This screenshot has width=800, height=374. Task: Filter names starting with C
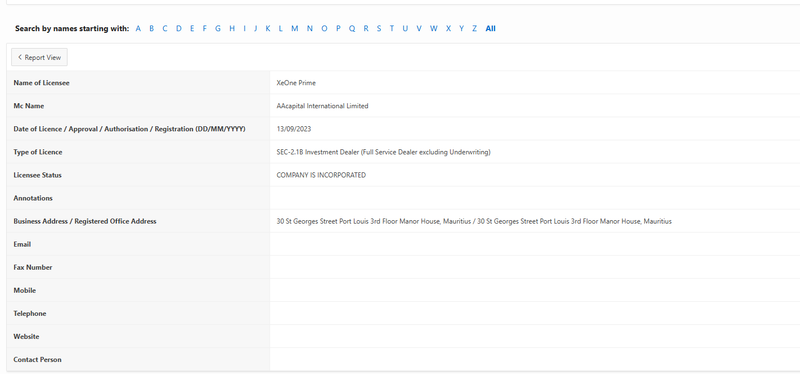click(x=165, y=29)
